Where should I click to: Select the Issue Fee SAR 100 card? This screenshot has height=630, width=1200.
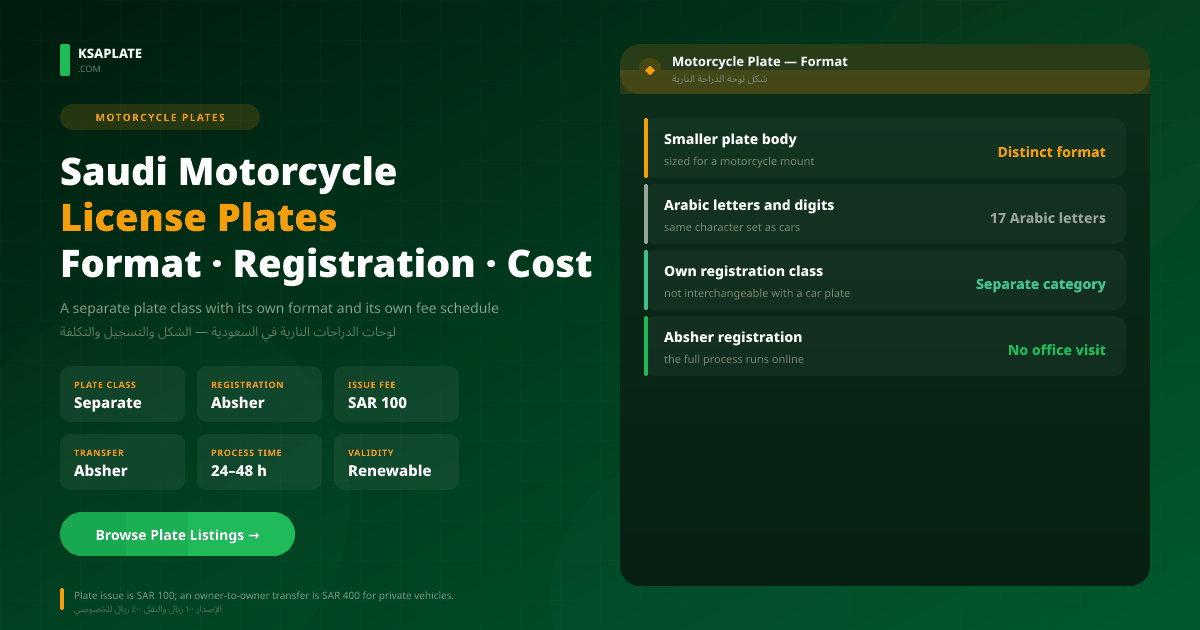point(396,394)
